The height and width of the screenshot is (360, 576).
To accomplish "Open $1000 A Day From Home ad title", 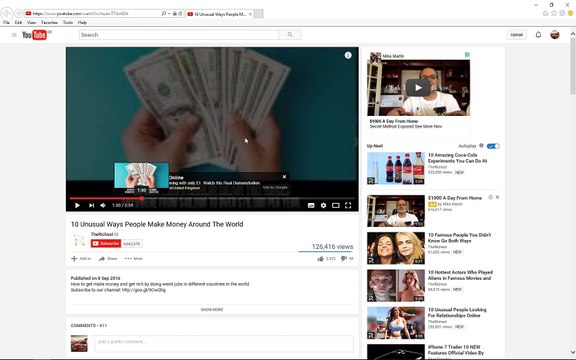I will [x=455, y=198].
